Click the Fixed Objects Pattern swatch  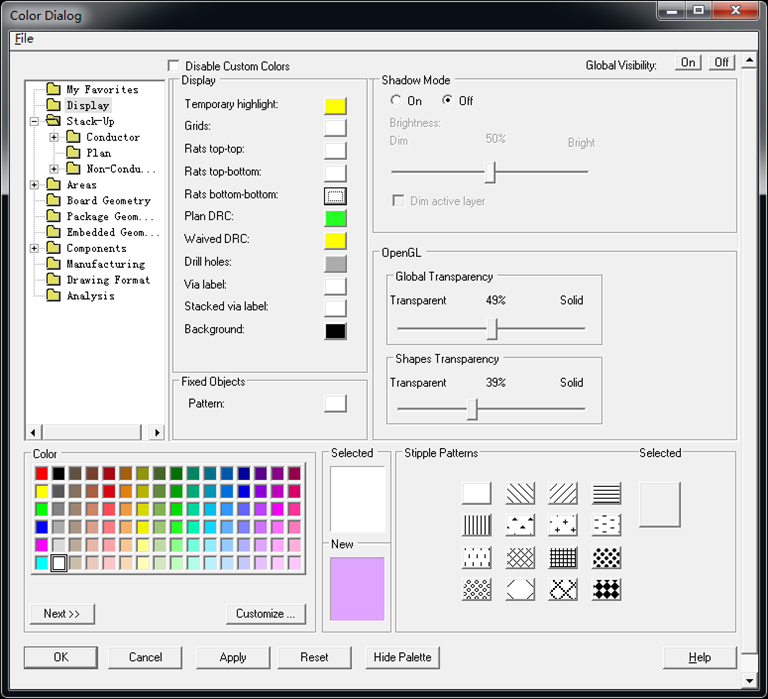336,404
